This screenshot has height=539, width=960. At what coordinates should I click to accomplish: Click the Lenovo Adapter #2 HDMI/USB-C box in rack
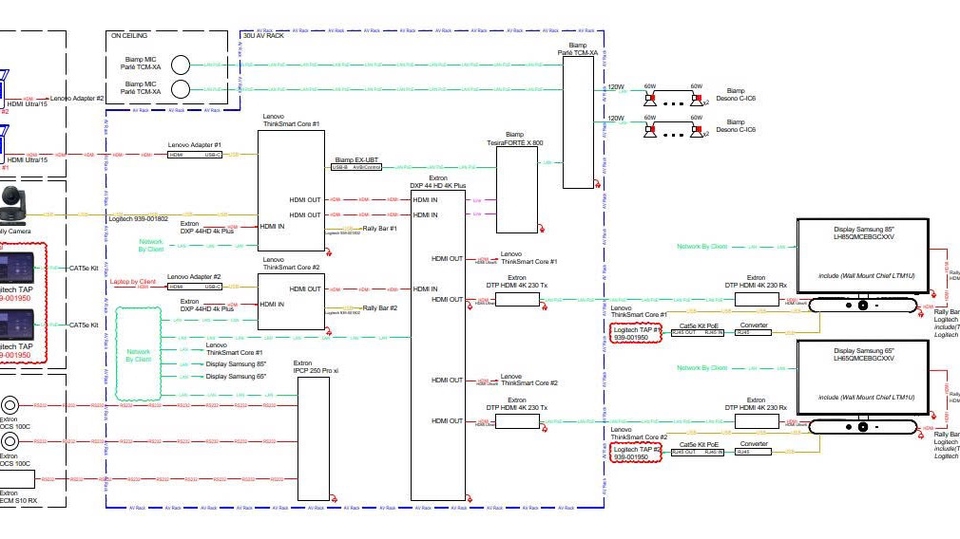[x=195, y=287]
